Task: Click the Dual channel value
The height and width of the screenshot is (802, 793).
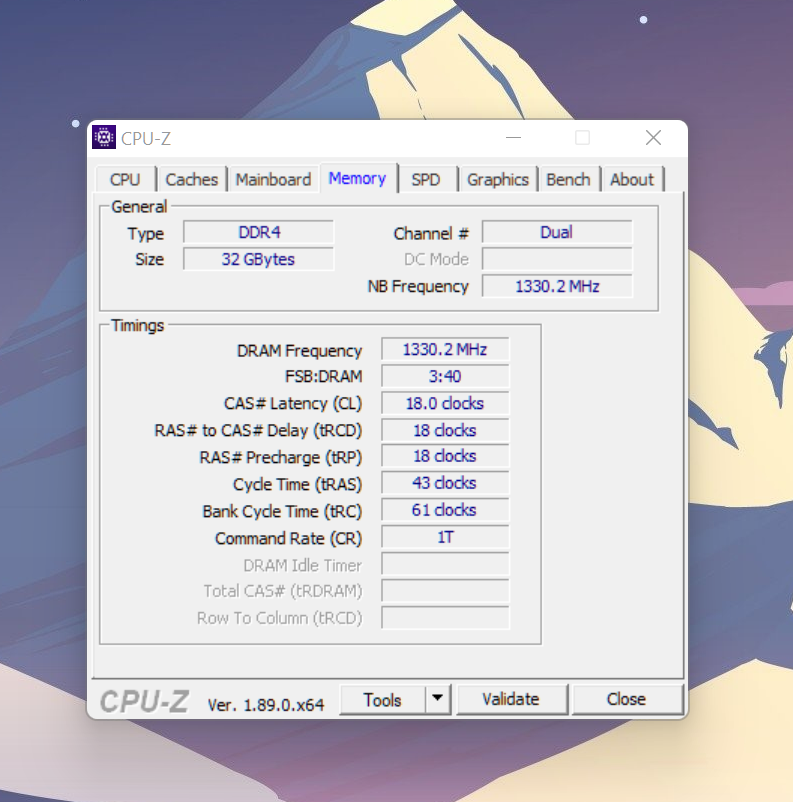Action: [x=557, y=232]
